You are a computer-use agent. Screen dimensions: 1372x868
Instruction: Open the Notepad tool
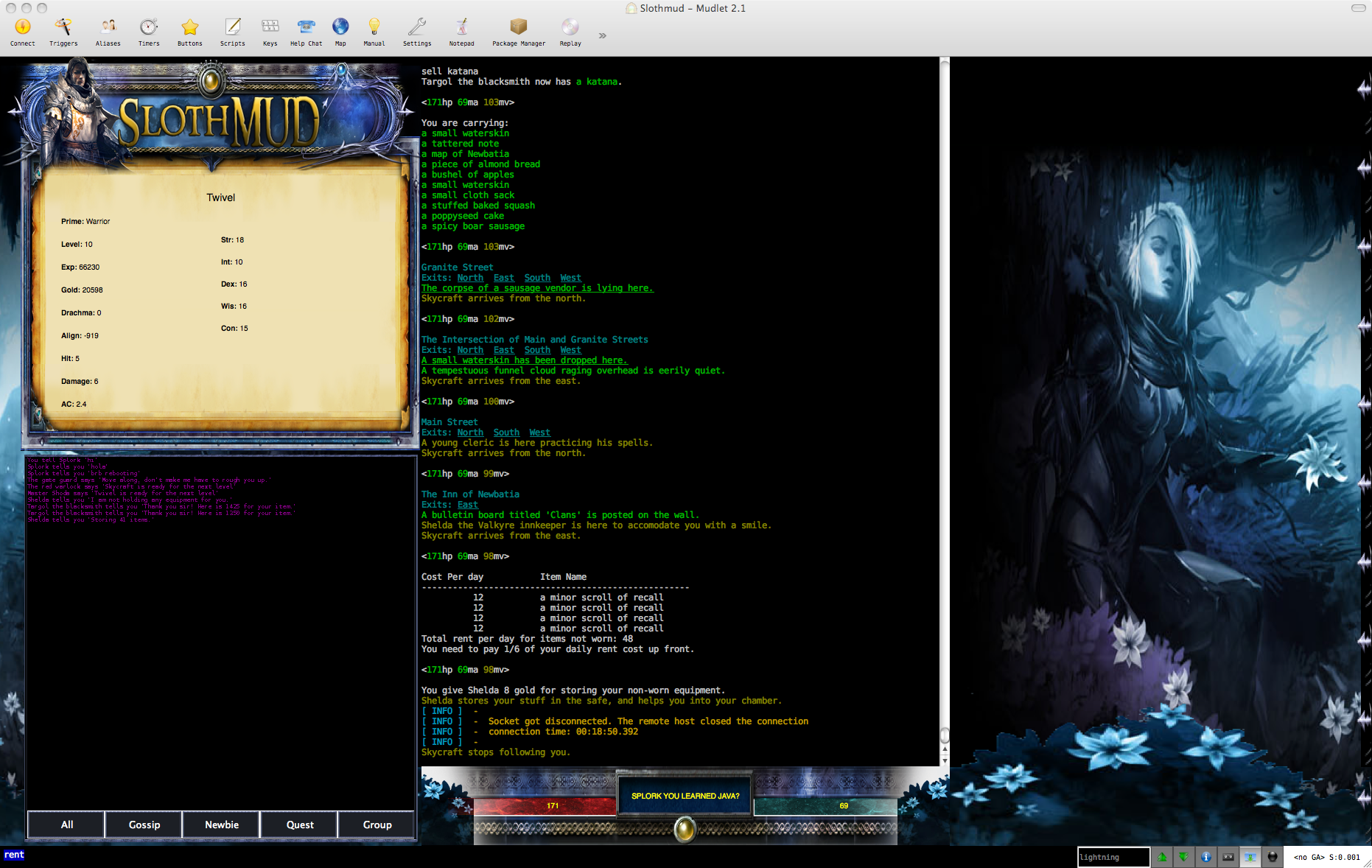tap(462, 32)
